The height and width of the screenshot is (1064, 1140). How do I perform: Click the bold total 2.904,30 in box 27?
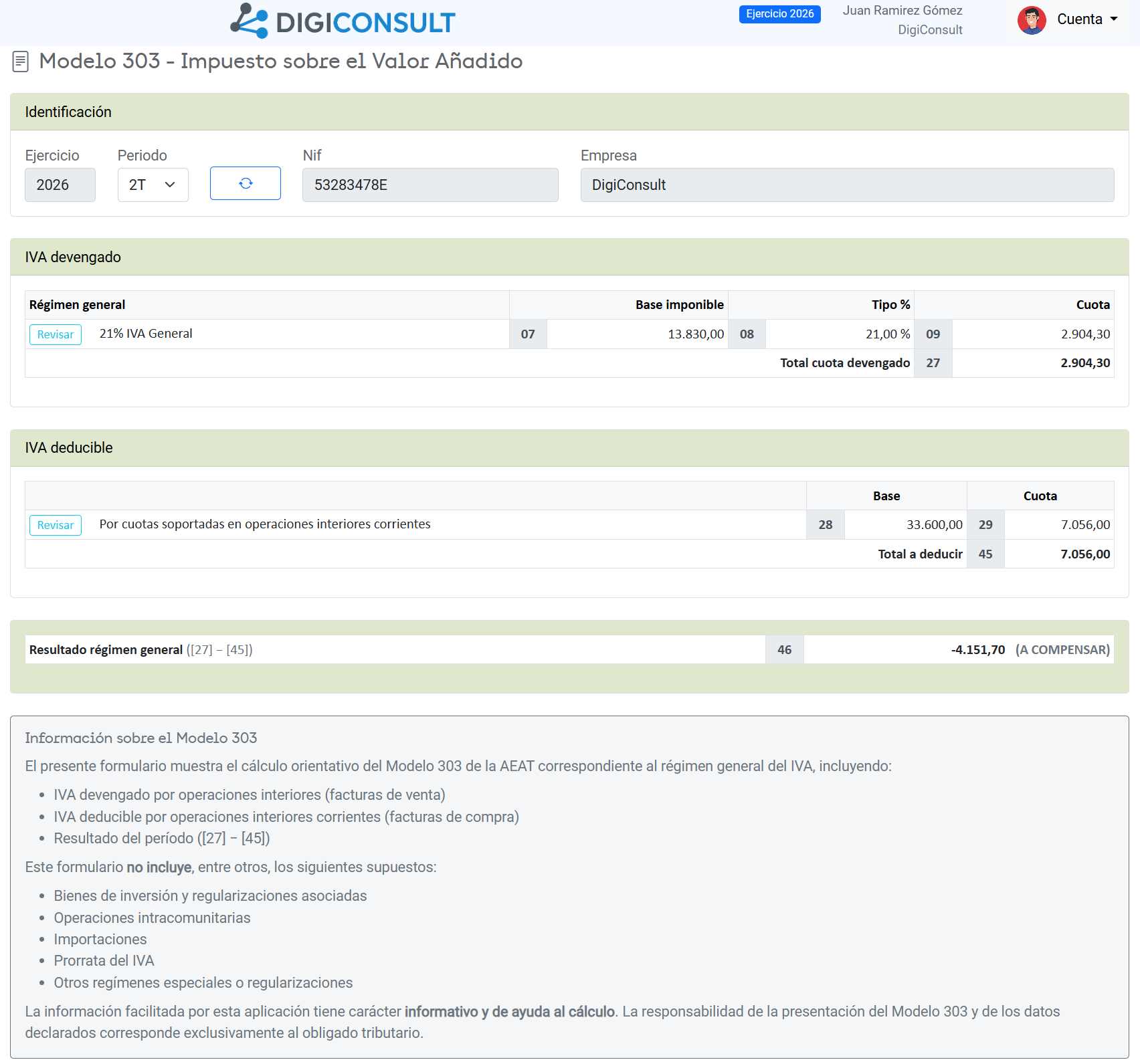[1085, 363]
